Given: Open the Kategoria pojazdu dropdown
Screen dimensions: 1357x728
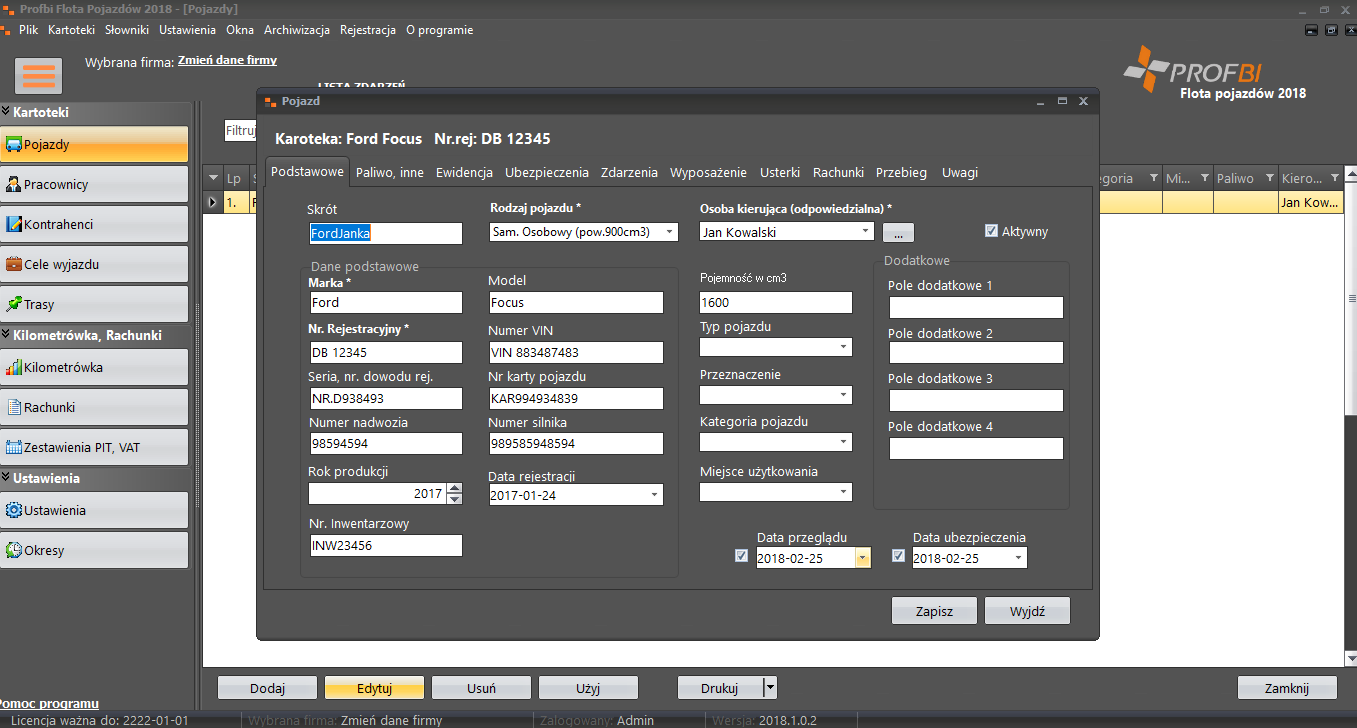Looking at the screenshot, I should pyautogui.click(x=844, y=442).
